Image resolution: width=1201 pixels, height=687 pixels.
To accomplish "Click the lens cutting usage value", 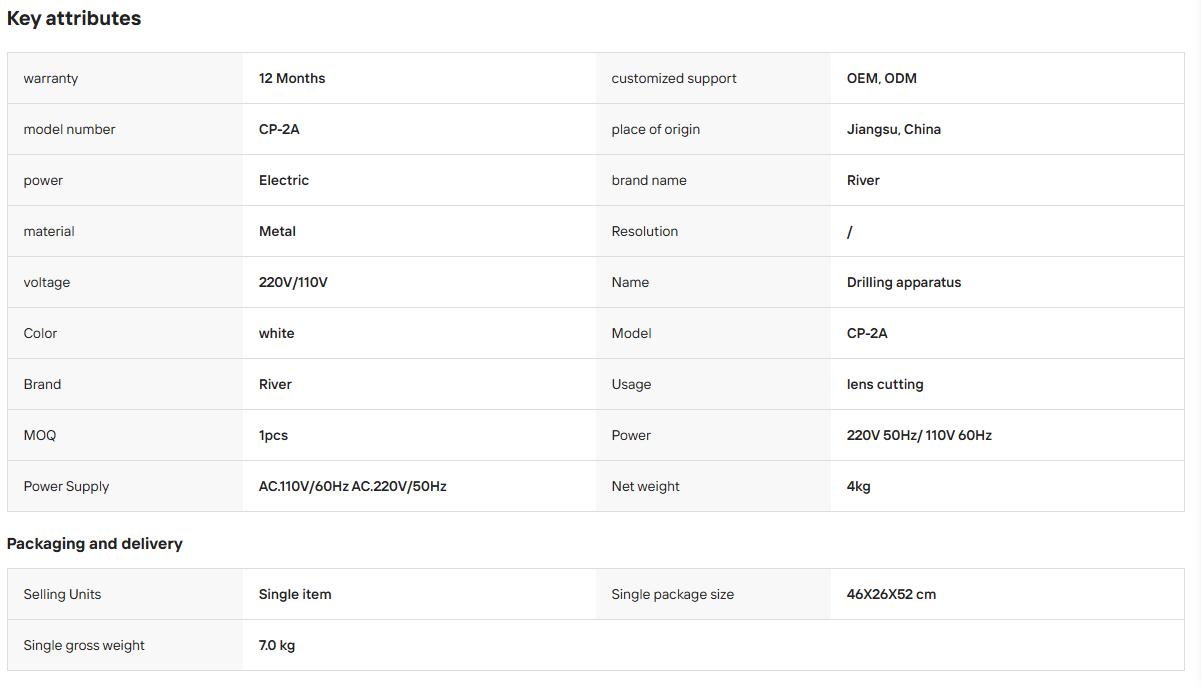I will click(x=885, y=384).
